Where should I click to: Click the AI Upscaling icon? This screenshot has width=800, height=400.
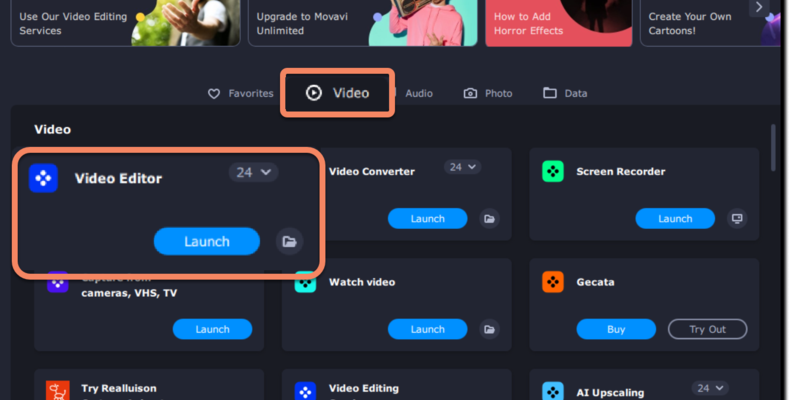click(x=553, y=391)
